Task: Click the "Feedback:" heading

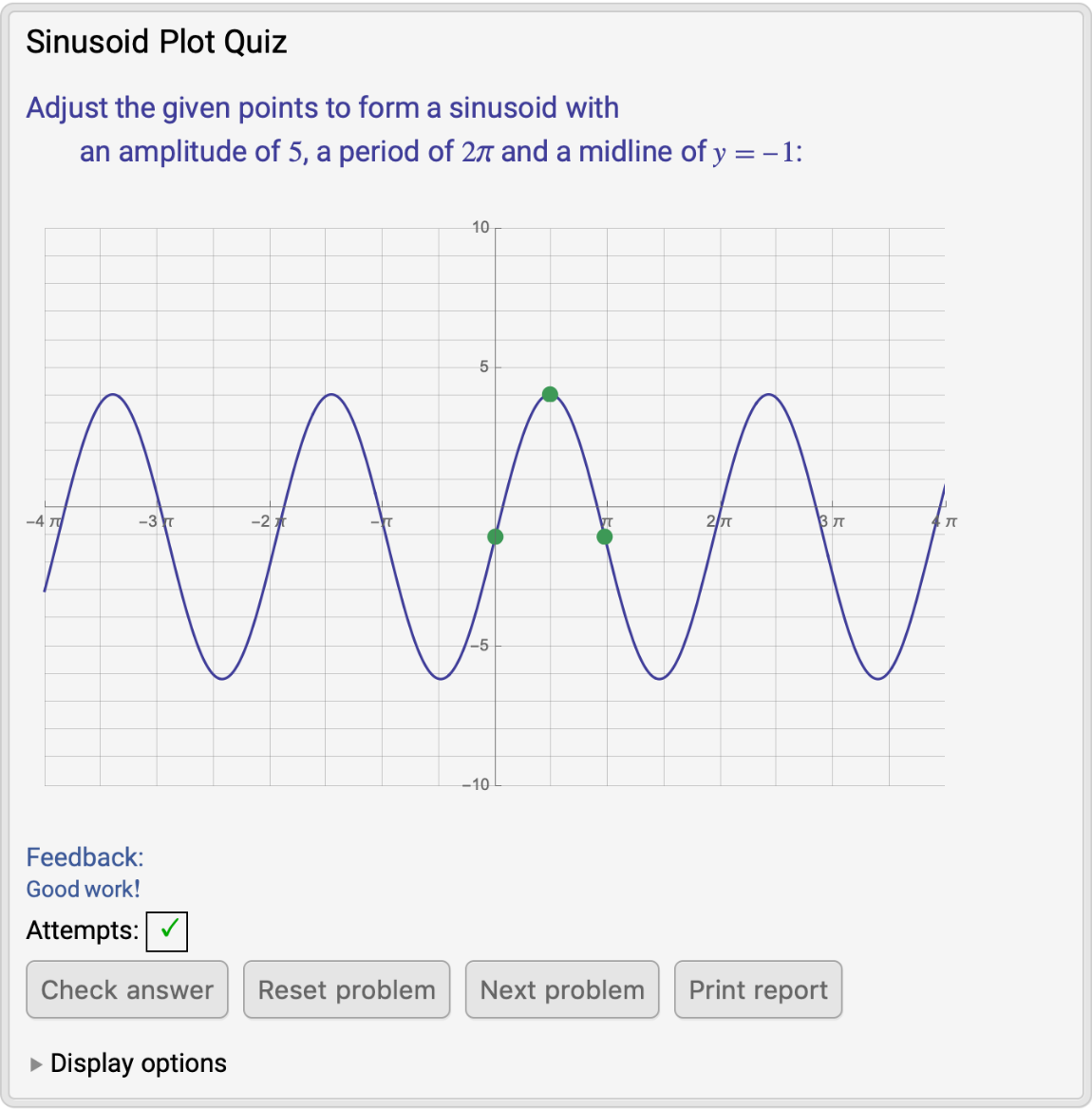Action: [x=85, y=857]
